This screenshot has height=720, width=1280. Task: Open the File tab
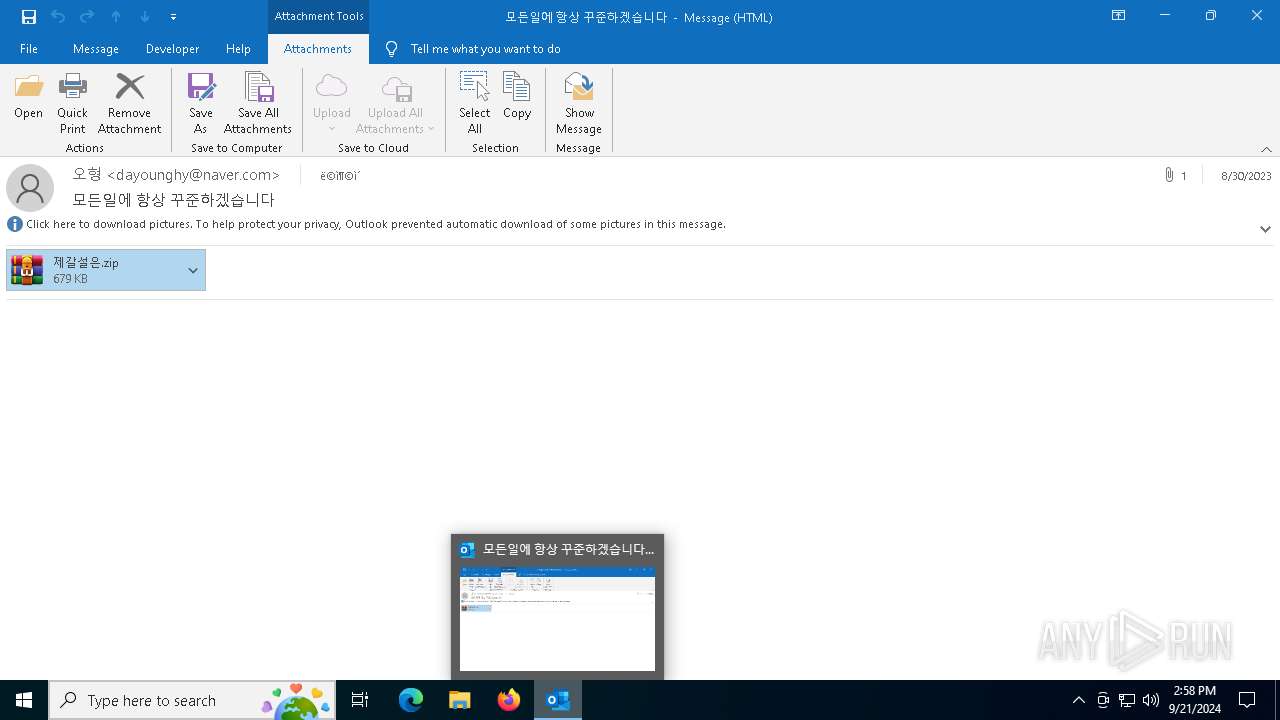29,48
